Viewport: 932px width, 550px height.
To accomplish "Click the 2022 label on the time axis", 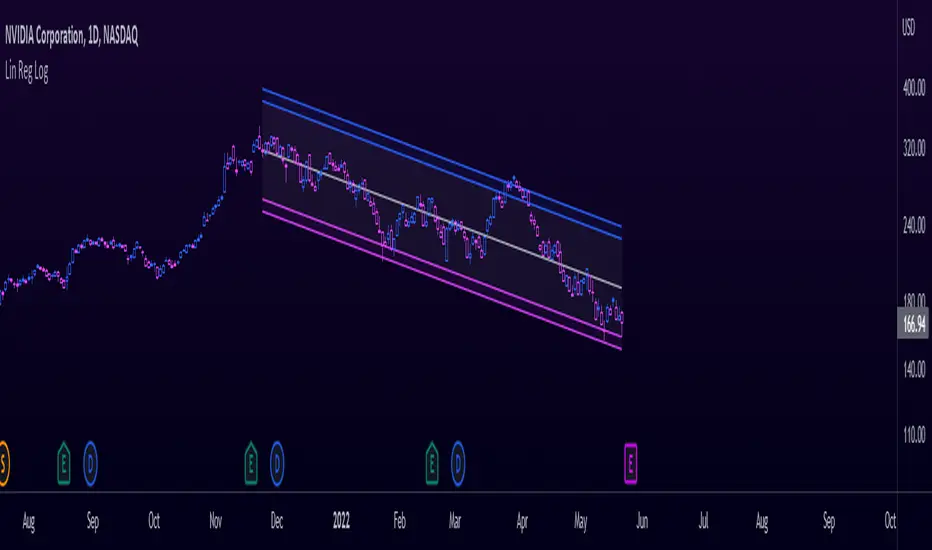I will [341, 521].
